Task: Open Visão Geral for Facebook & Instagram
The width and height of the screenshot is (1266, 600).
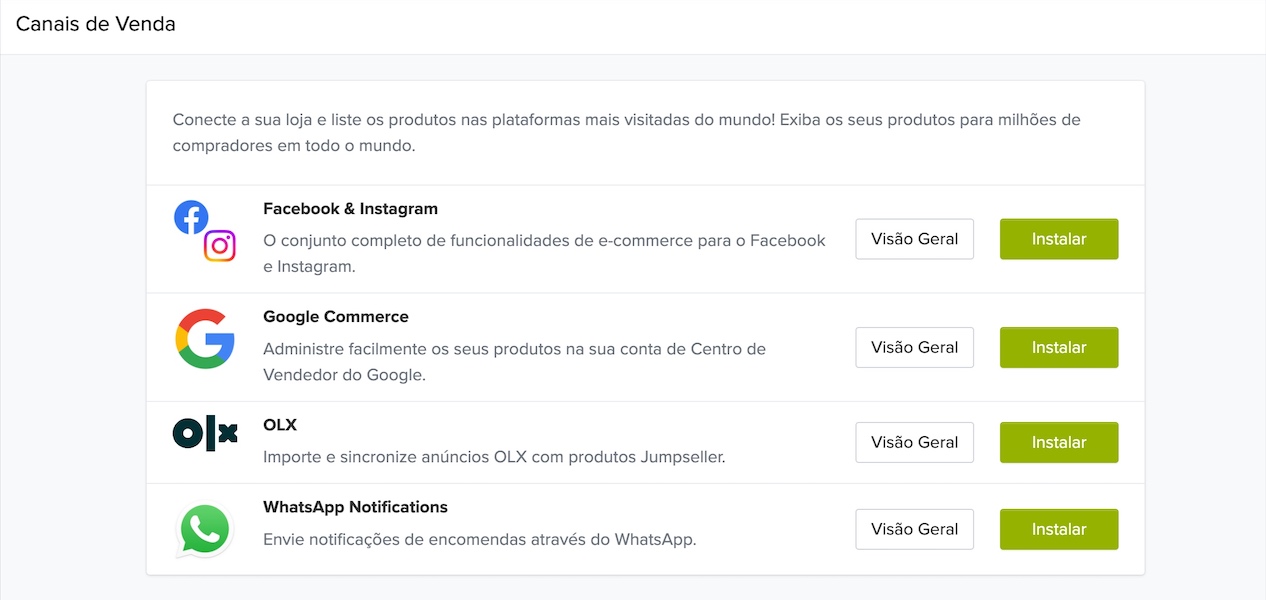Action: pyautogui.click(x=914, y=239)
